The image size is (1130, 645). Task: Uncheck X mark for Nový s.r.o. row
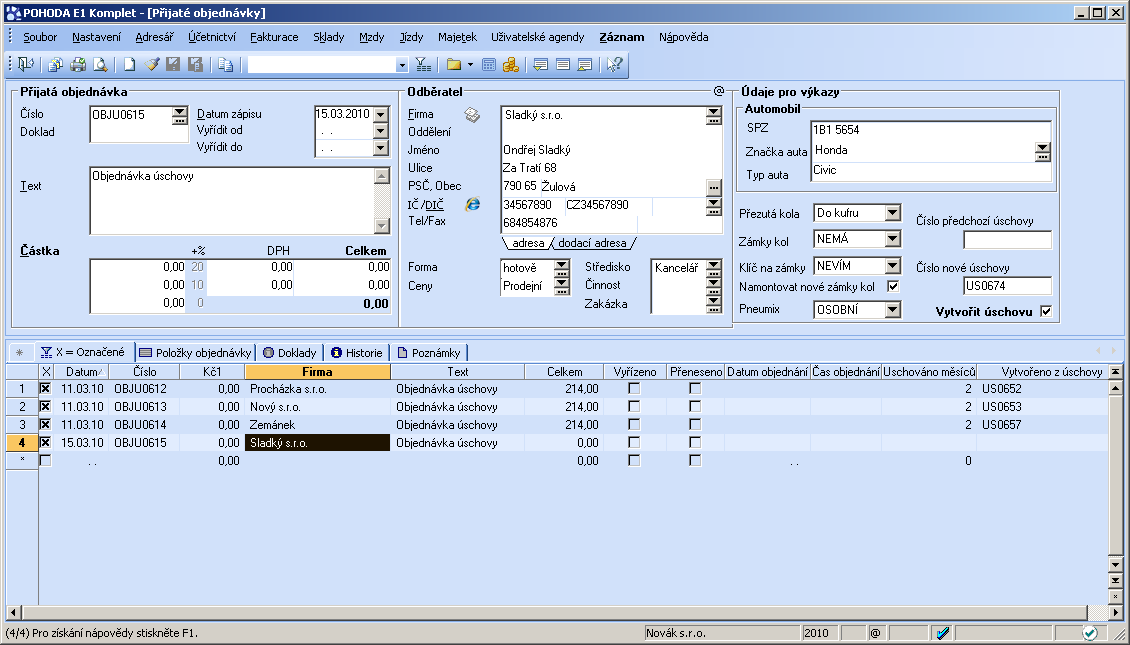tap(45, 406)
